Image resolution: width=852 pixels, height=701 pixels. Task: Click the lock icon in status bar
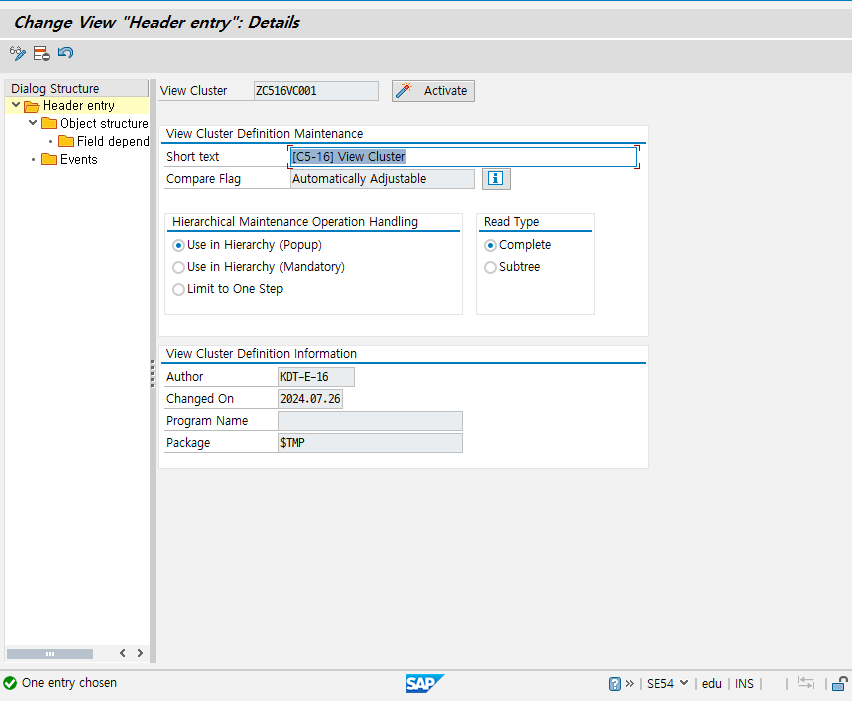tap(840, 684)
